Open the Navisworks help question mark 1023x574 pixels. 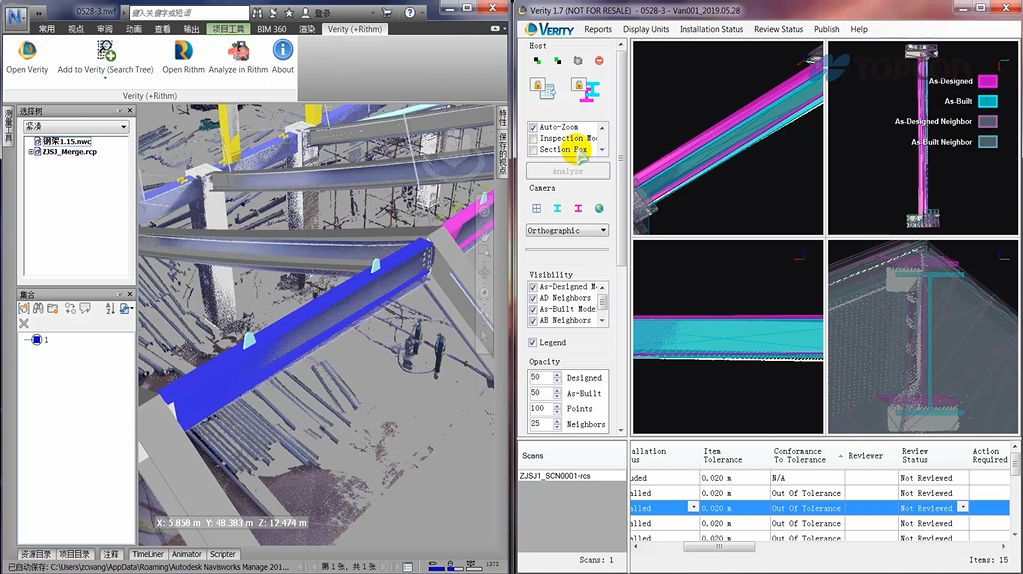click(x=410, y=12)
